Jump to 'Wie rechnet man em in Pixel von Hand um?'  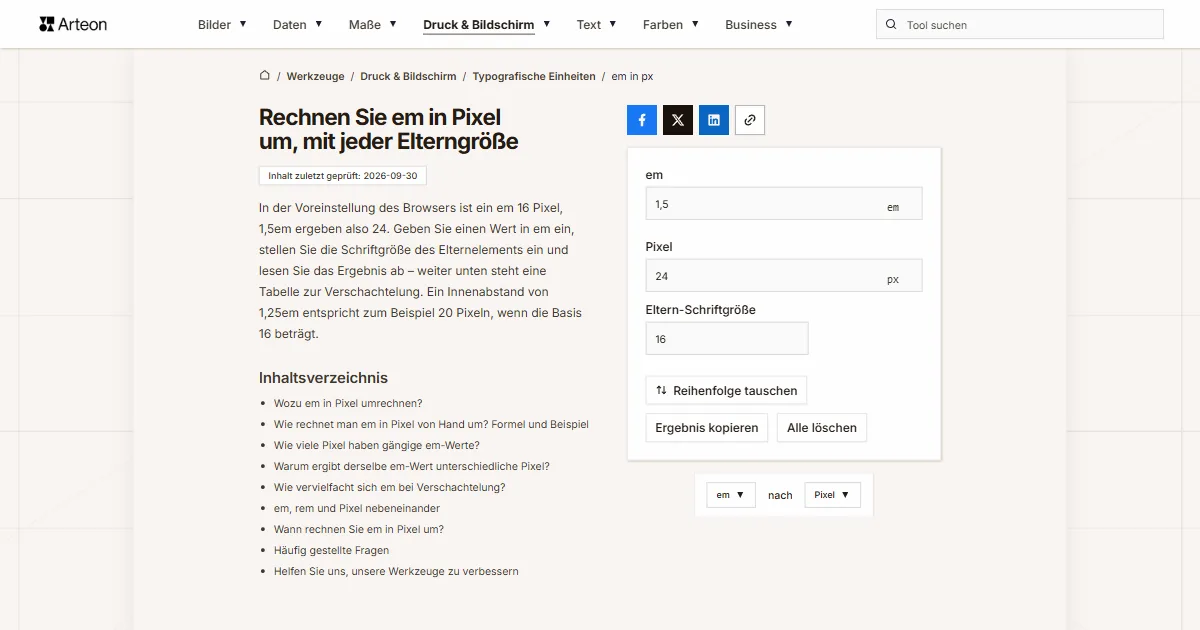(431, 425)
